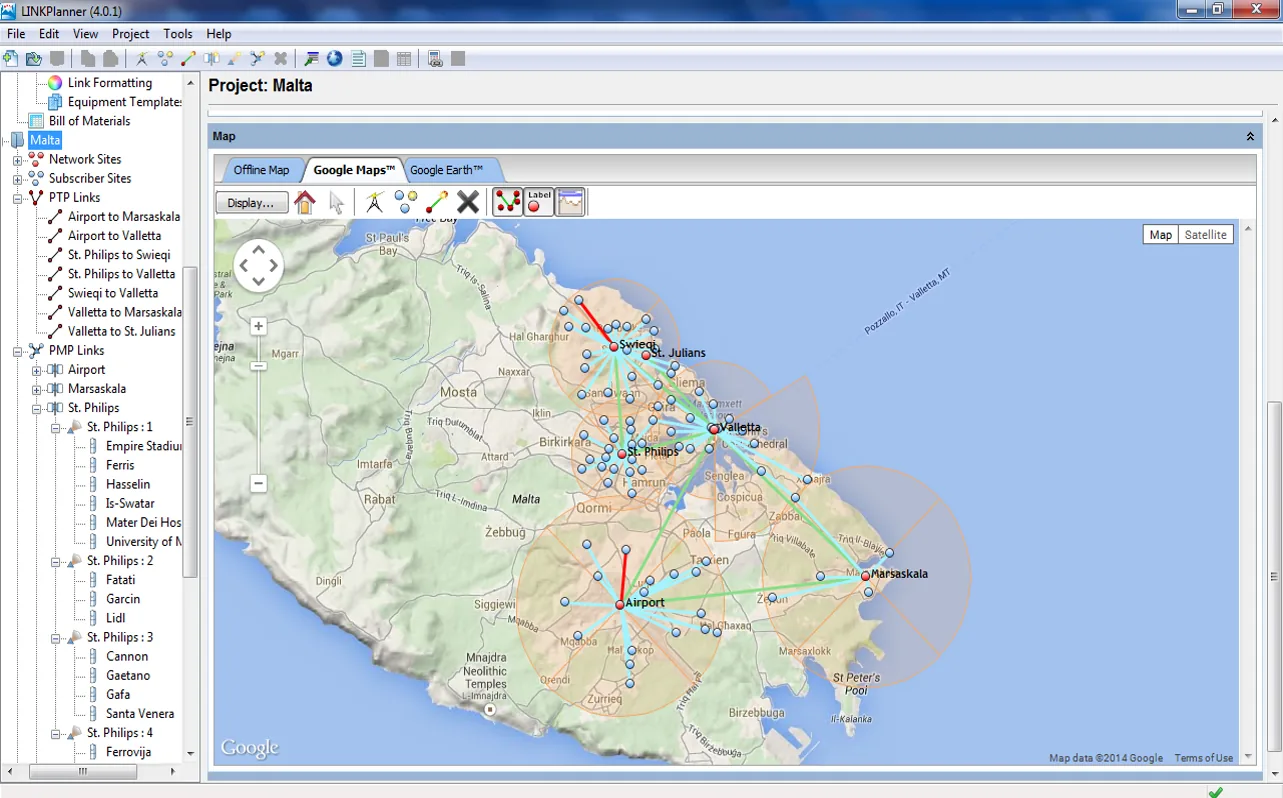Toggle the path profile display button

coord(570,202)
